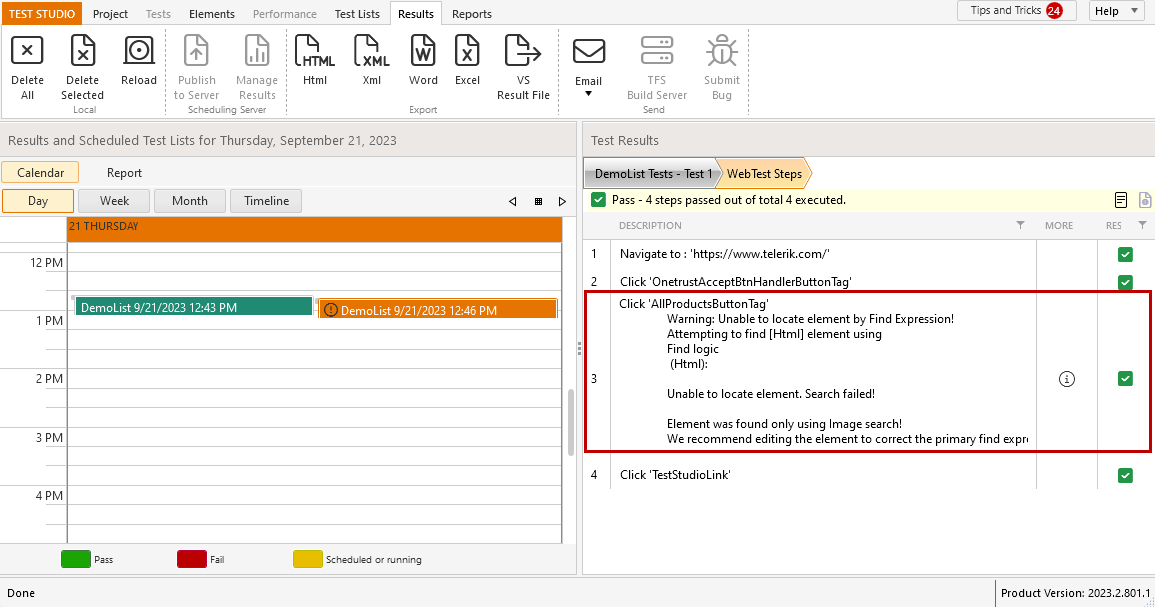This screenshot has height=607, width=1155.
Task: Click the calendar vertical scrollbar
Action: tap(571, 422)
